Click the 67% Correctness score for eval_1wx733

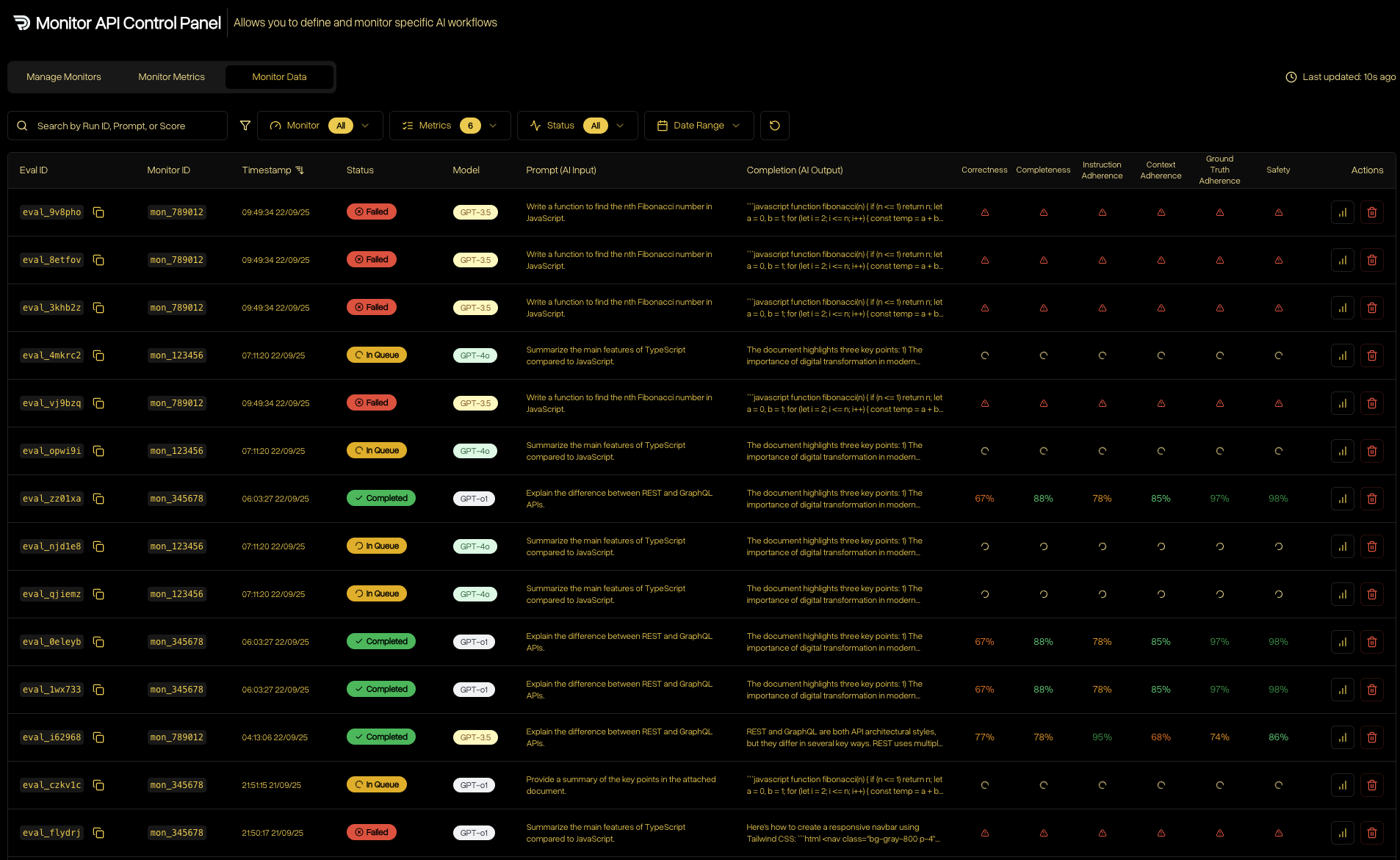tap(984, 689)
